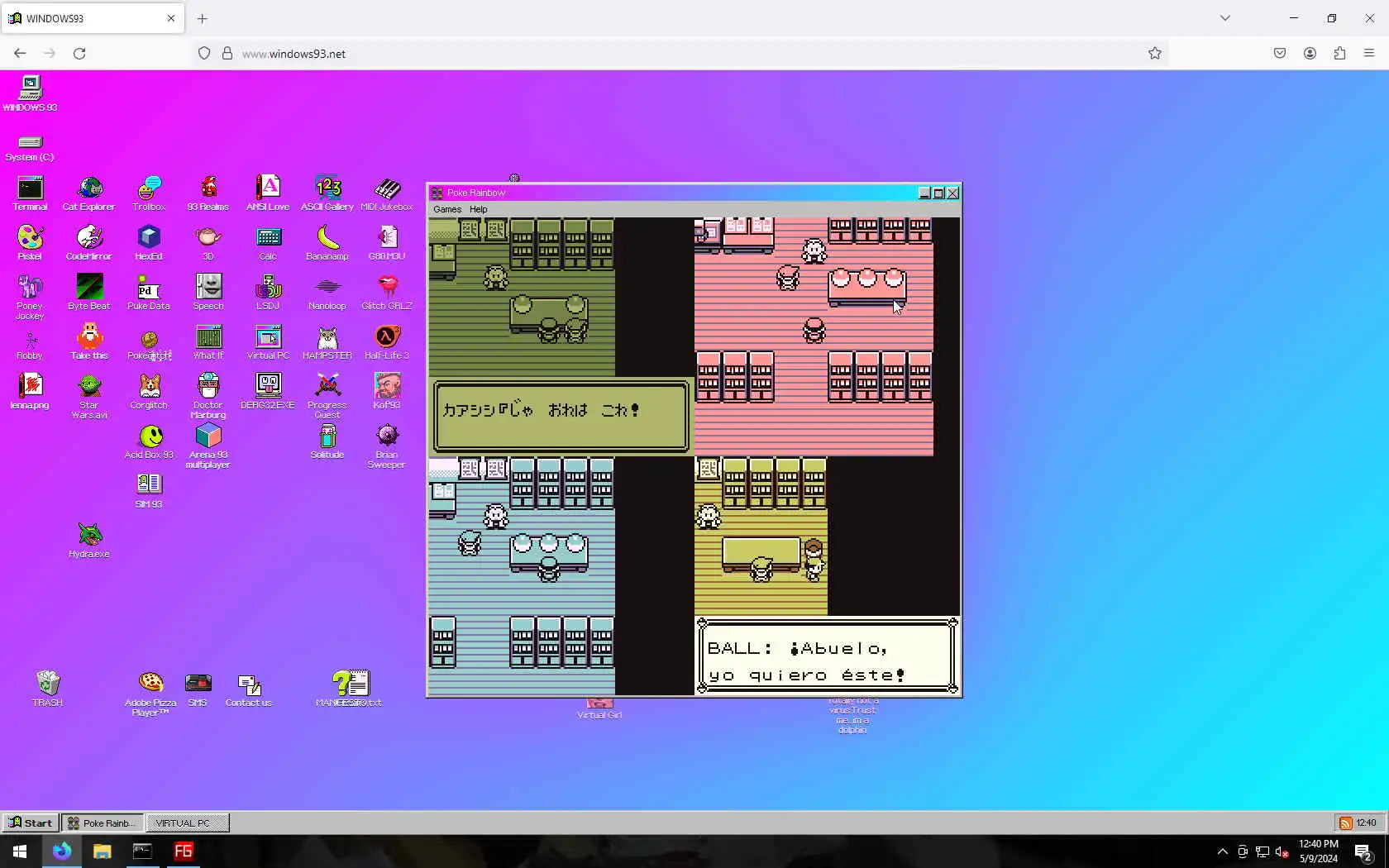
Task: Open the lenna.png image file
Action: pyautogui.click(x=30, y=392)
